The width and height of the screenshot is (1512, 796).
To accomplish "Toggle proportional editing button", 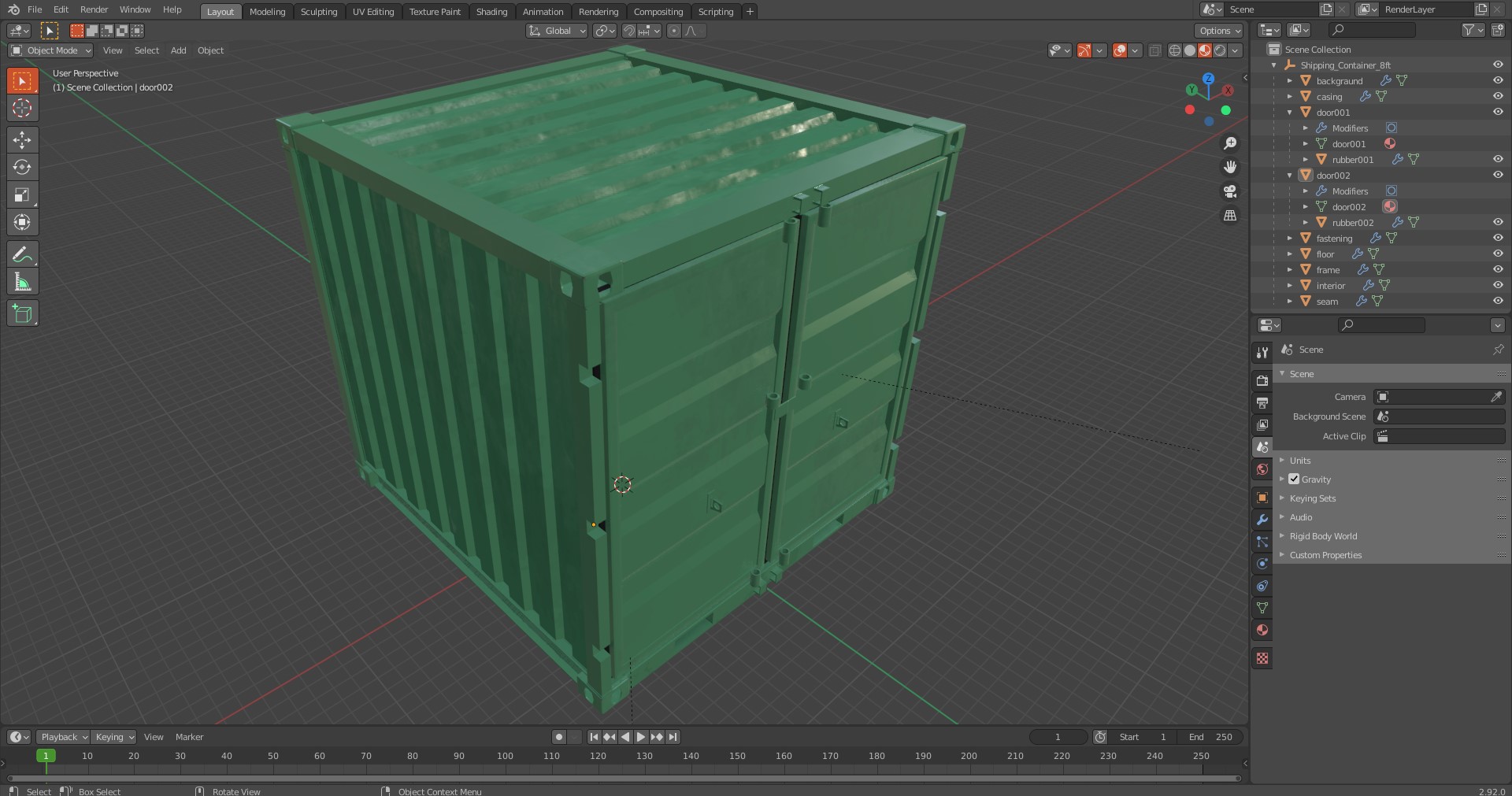I will tap(674, 31).
